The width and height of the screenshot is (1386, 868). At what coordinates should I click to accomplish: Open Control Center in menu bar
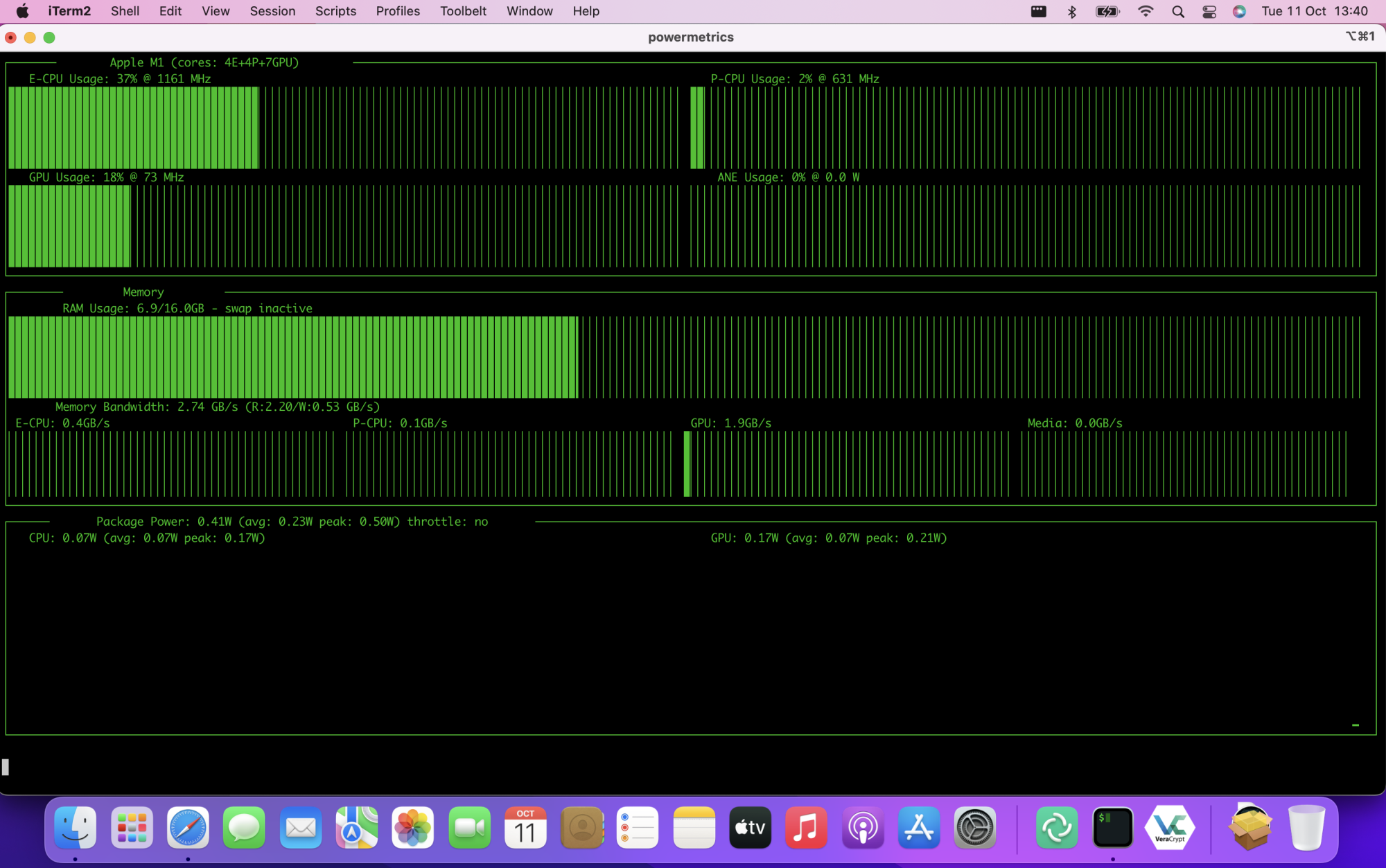[1209, 12]
